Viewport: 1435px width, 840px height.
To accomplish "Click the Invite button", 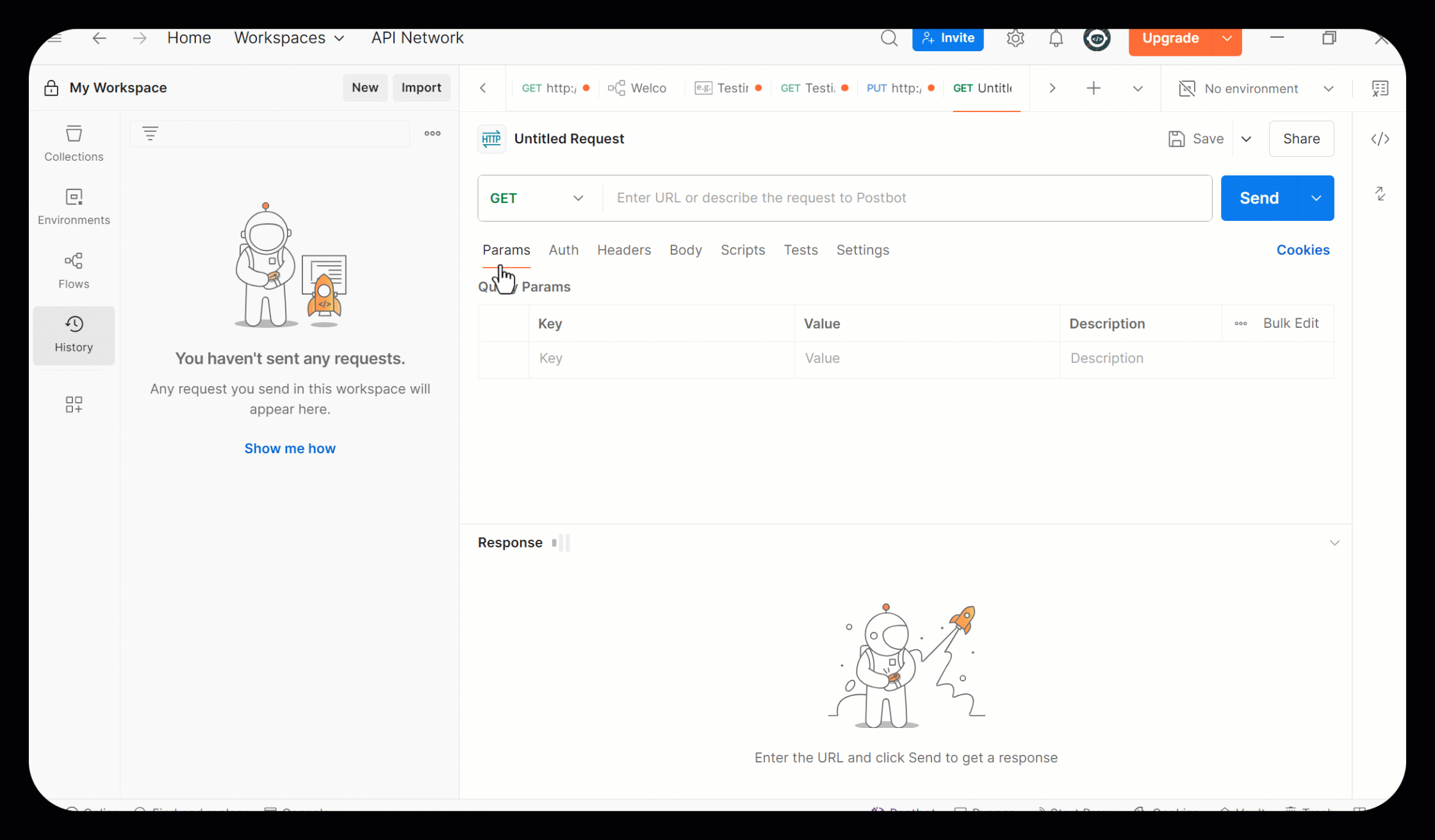I will tap(947, 38).
